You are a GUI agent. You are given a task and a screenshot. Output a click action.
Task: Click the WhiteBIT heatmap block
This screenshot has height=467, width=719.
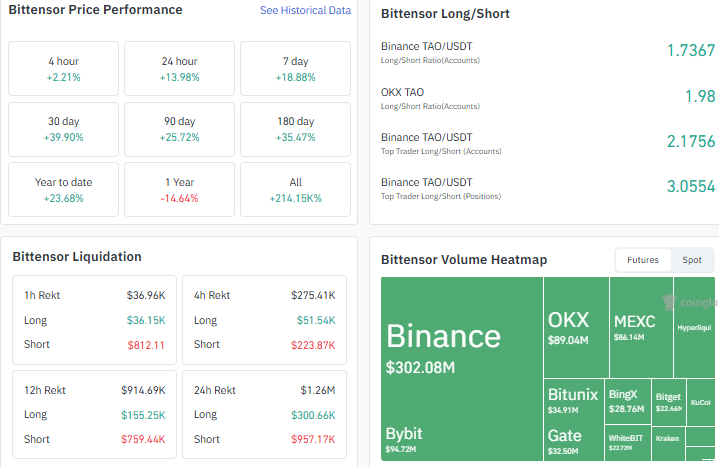628,443
